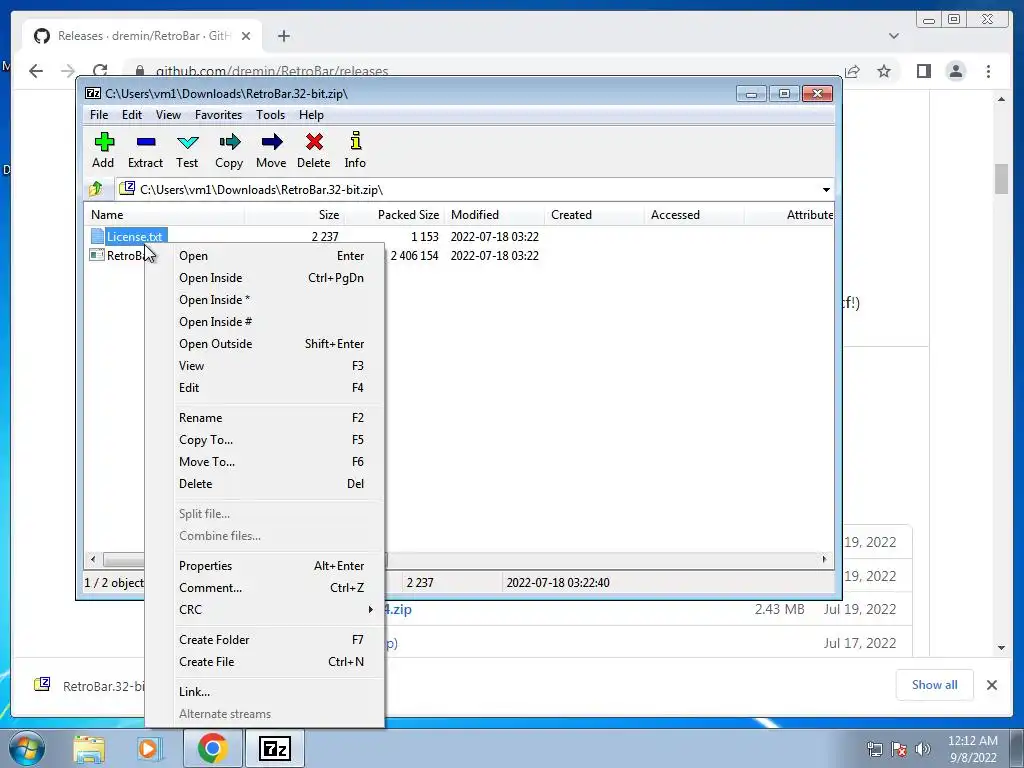Bookmark this page with star icon
The height and width of the screenshot is (768, 1024).
tap(884, 71)
